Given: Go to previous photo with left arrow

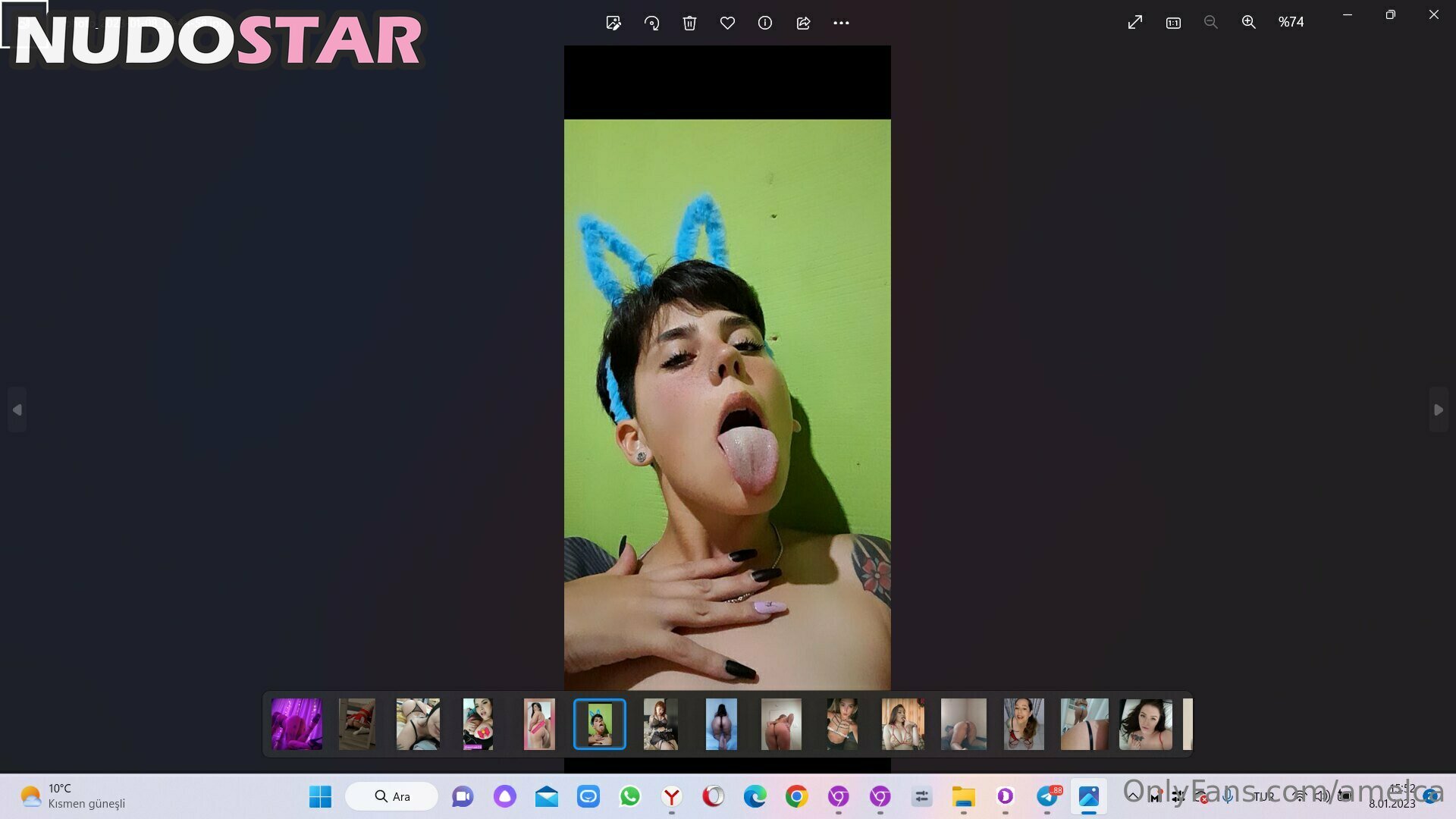Looking at the screenshot, I should (x=17, y=409).
